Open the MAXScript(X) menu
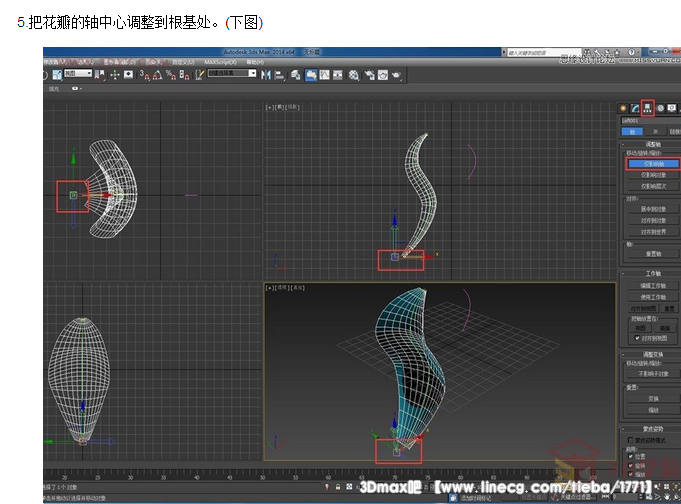681x504 pixels. (221, 62)
